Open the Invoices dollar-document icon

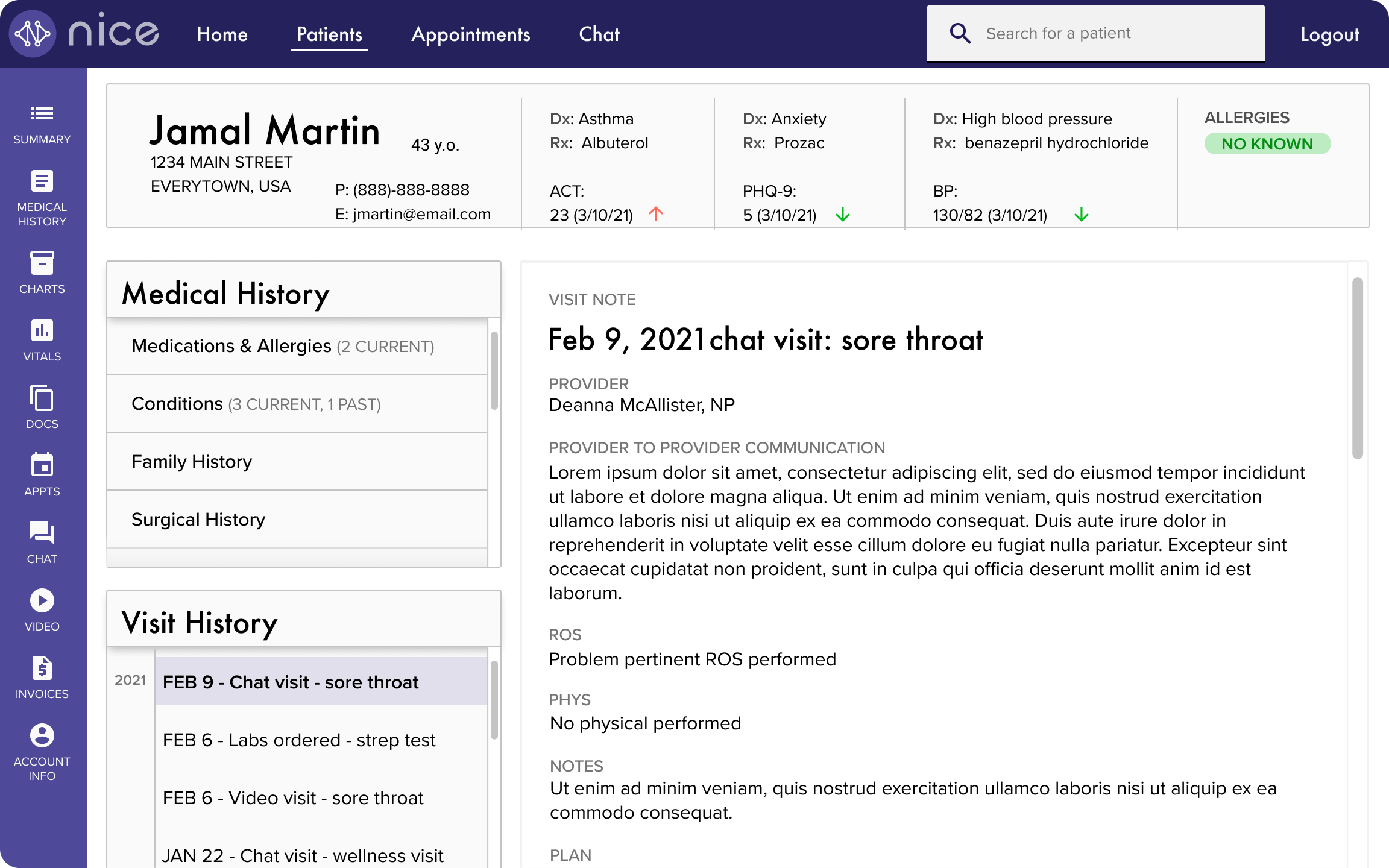[42, 668]
